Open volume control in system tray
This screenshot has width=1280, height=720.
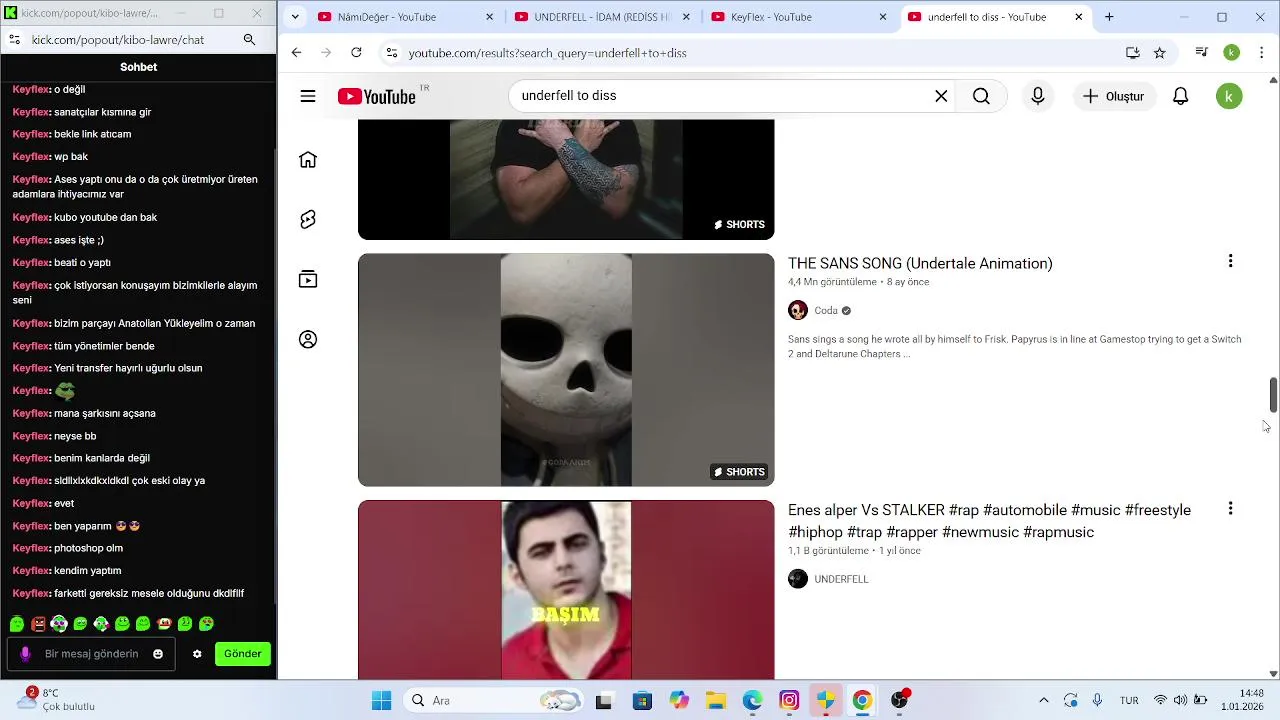[1180, 700]
